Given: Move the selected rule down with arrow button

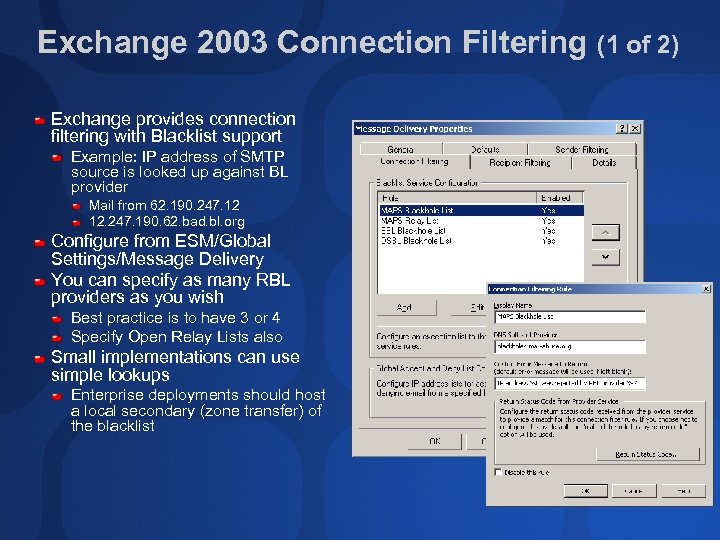Looking at the screenshot, I should [605, 257].
